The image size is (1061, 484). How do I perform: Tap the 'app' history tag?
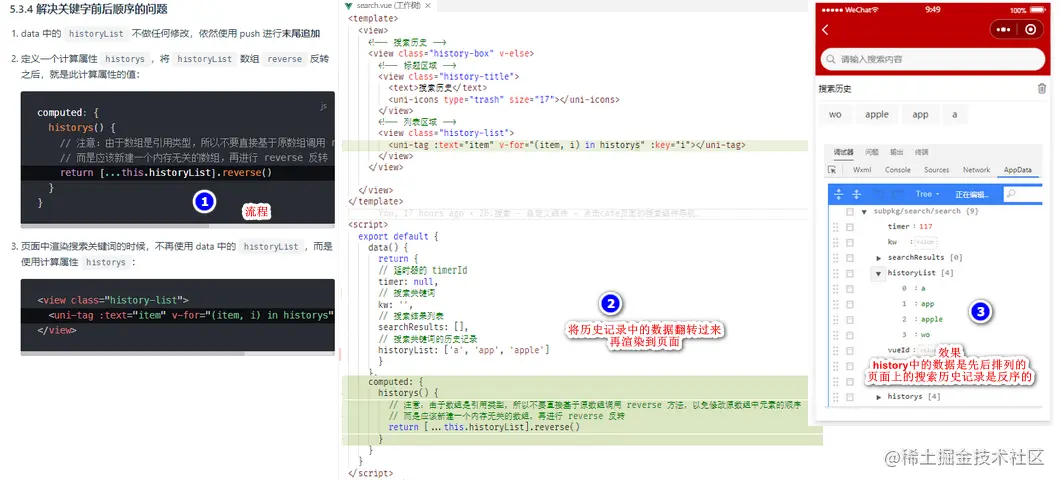click(920, 114)
